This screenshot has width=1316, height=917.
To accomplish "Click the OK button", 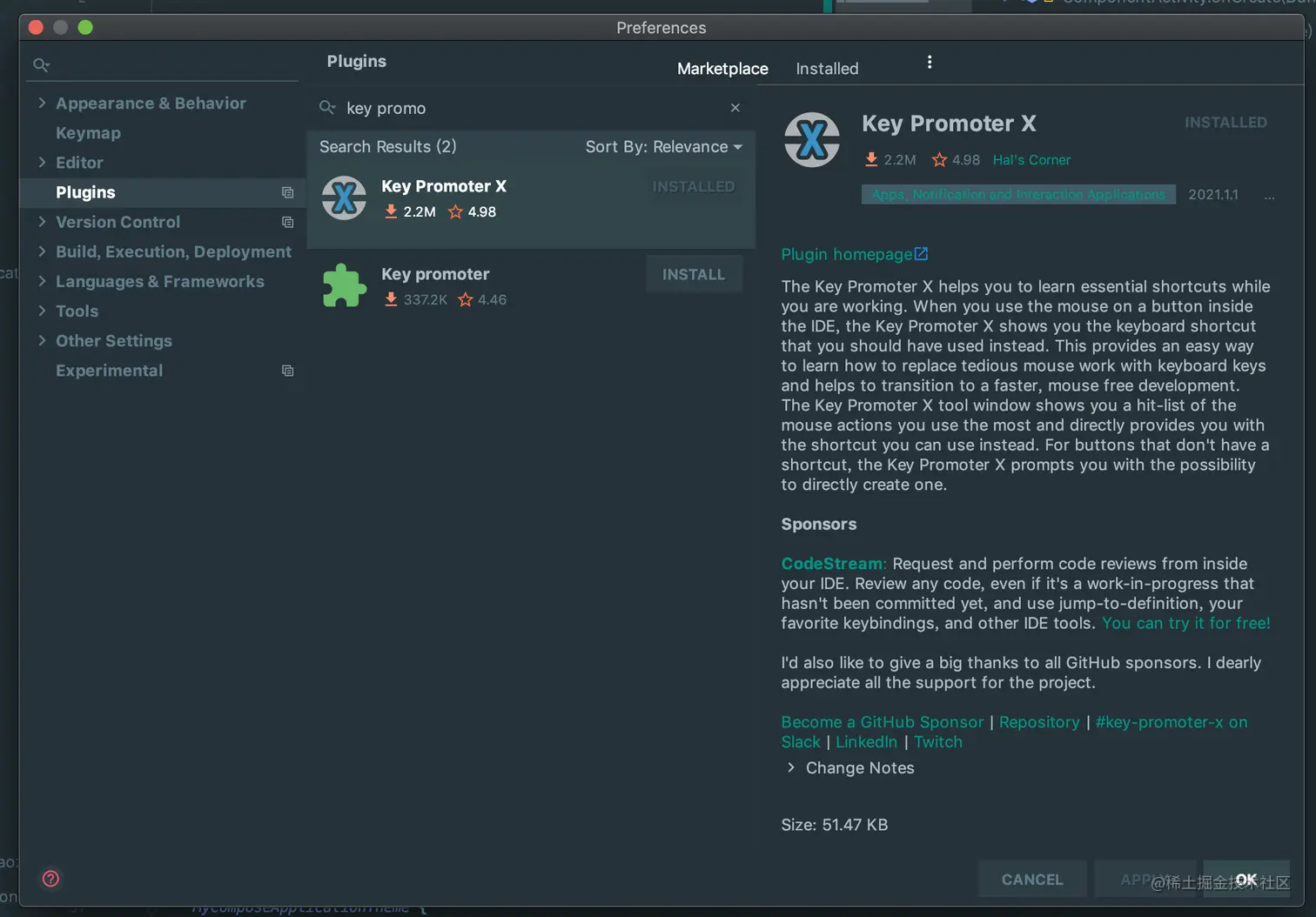I will (1246, 880).
